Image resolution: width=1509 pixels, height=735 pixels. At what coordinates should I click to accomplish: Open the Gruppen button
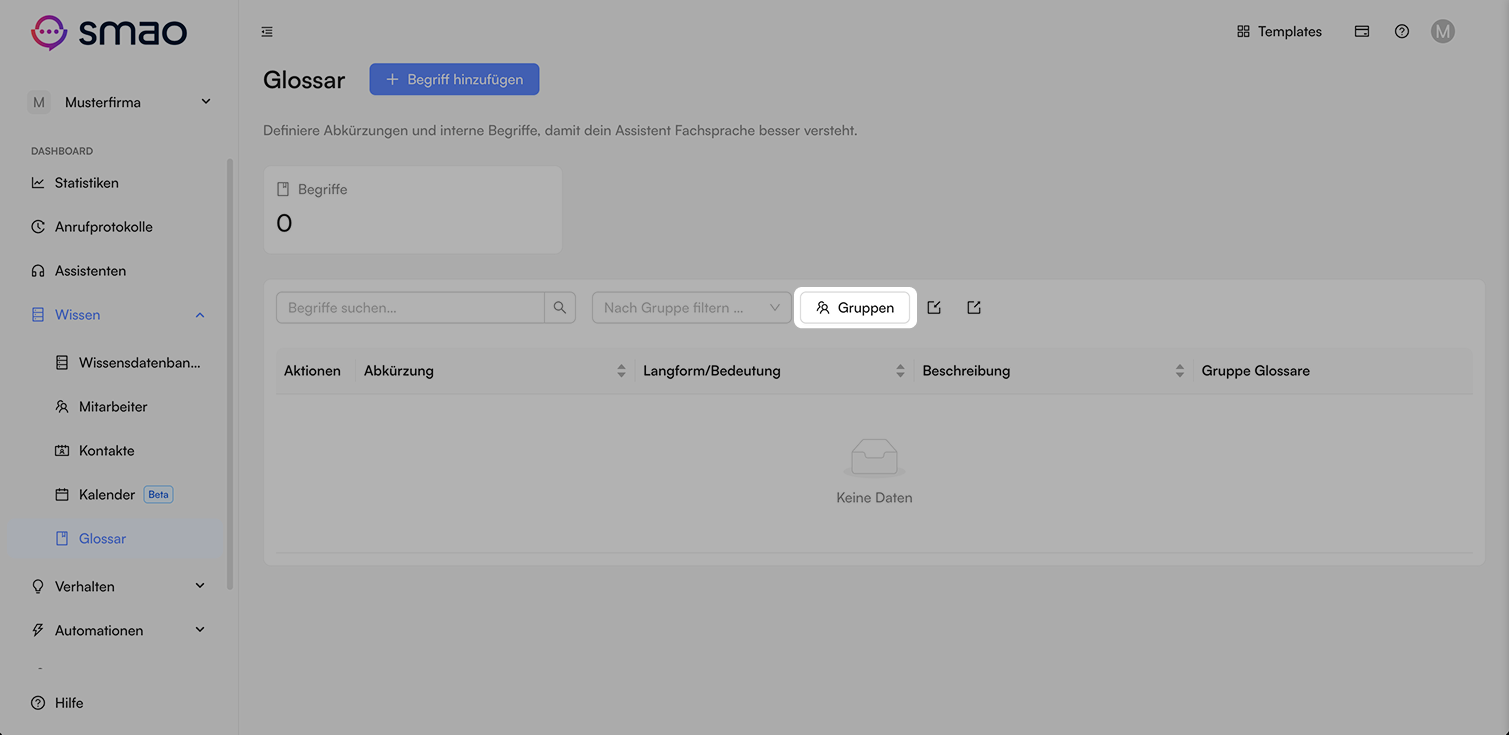[855, 308]
